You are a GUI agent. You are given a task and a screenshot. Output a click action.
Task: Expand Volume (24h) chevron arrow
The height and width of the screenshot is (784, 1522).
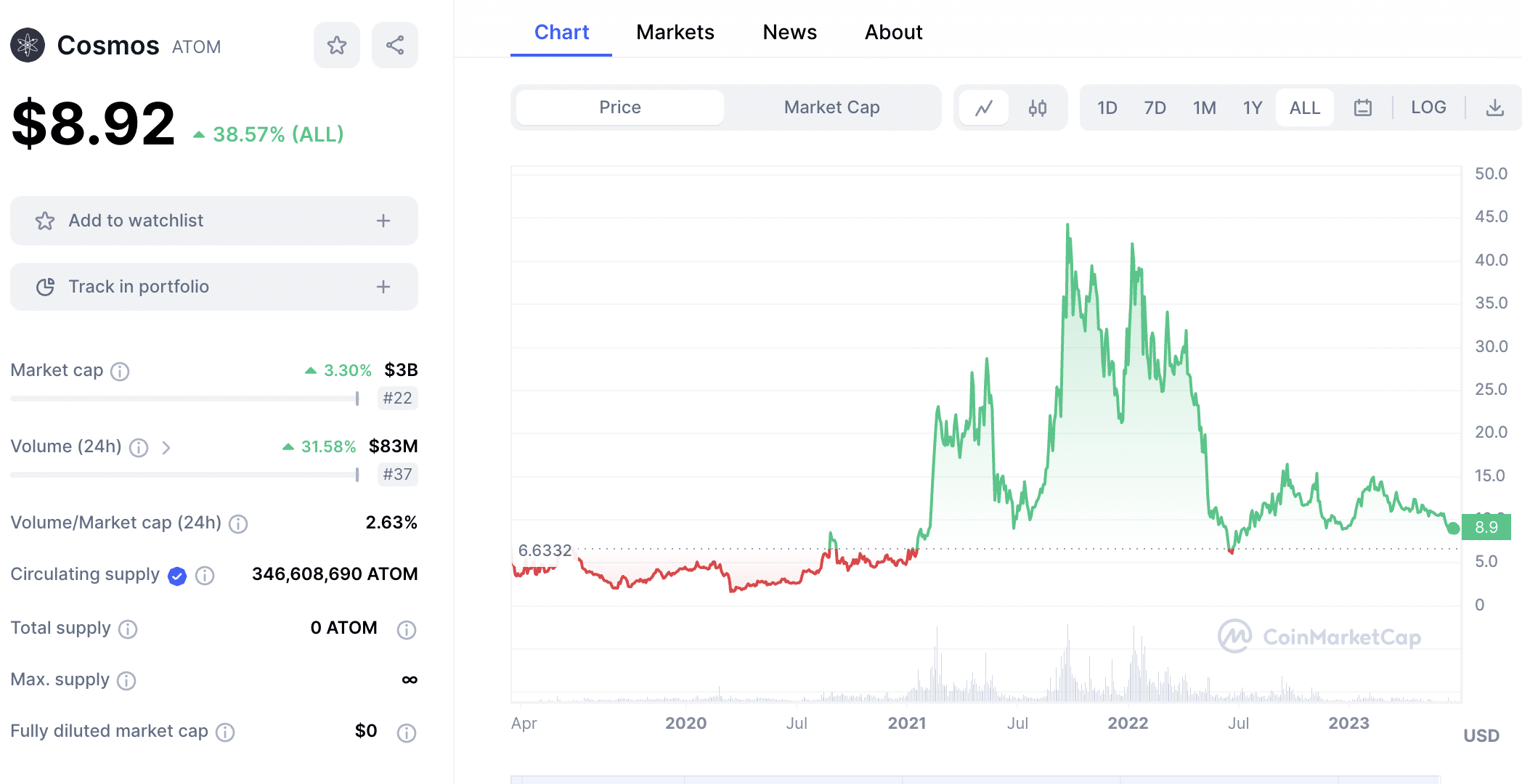click(x=166, y=448)
